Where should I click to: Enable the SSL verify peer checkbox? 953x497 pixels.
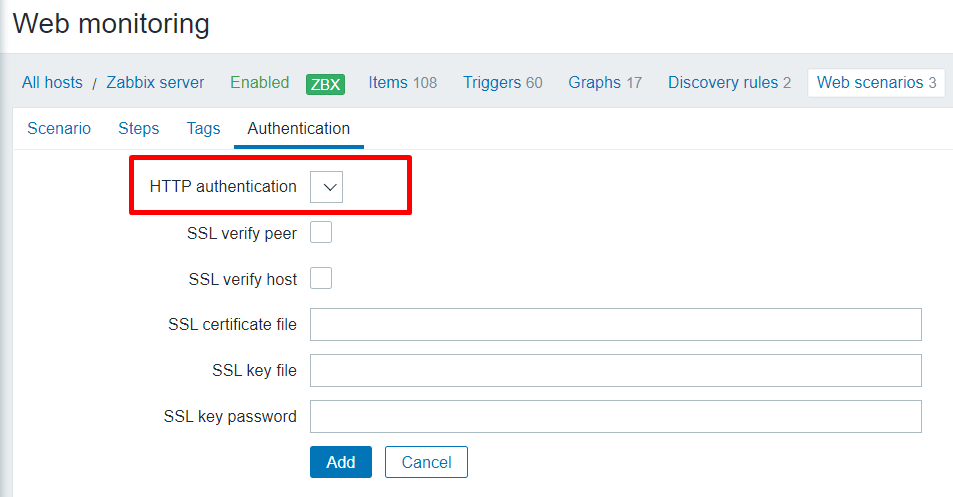321,233
